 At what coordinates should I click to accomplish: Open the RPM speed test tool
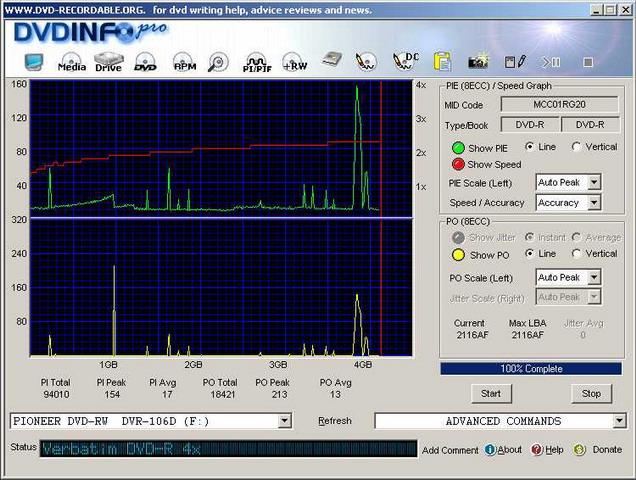pyautogui.click(x=185, y=62)
